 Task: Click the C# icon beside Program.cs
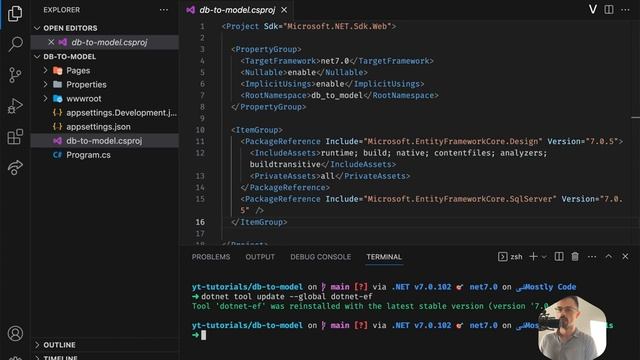click(57, 155)
